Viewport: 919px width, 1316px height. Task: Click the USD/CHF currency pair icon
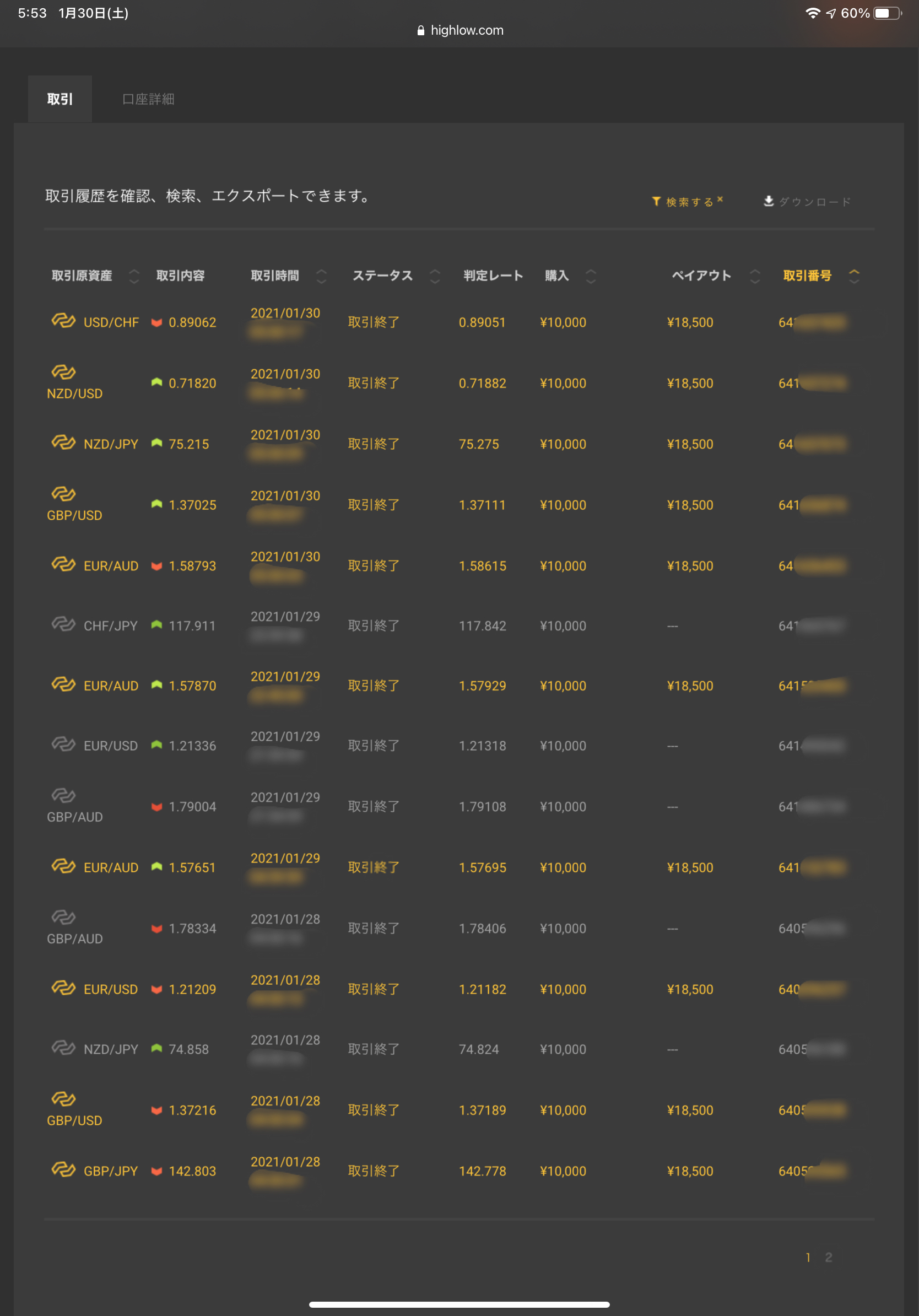(x=63, y=320)
